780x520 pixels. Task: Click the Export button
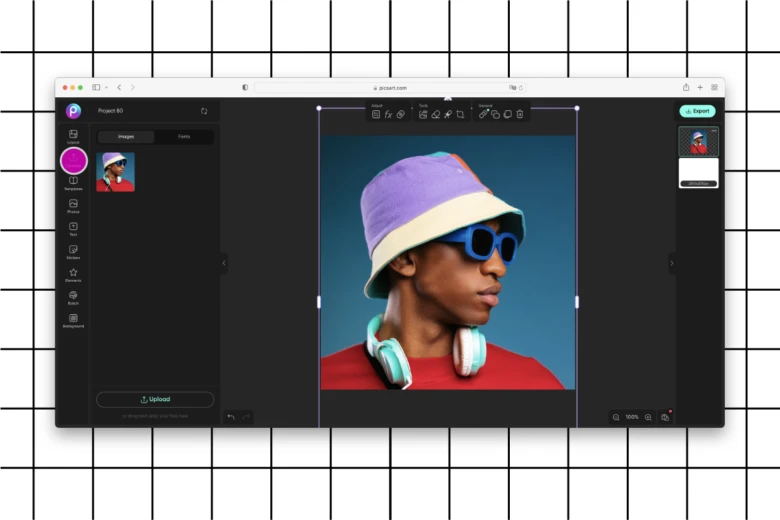click(697, 111)
